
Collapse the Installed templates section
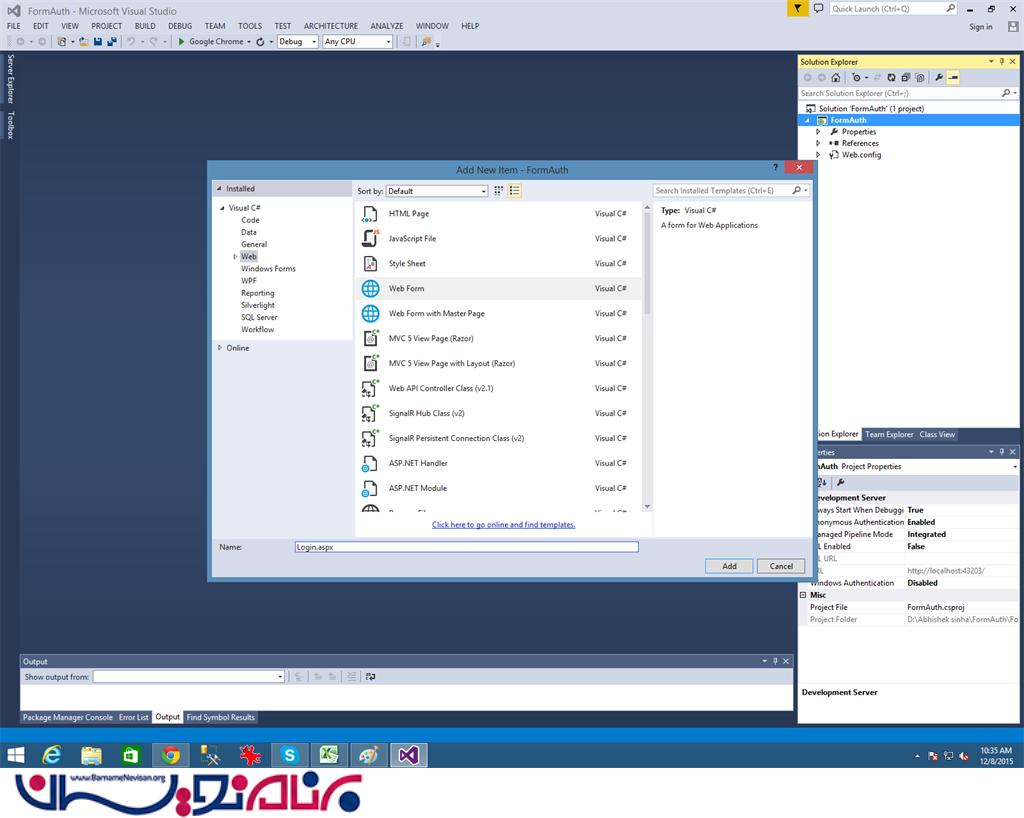tap(219, 189)
